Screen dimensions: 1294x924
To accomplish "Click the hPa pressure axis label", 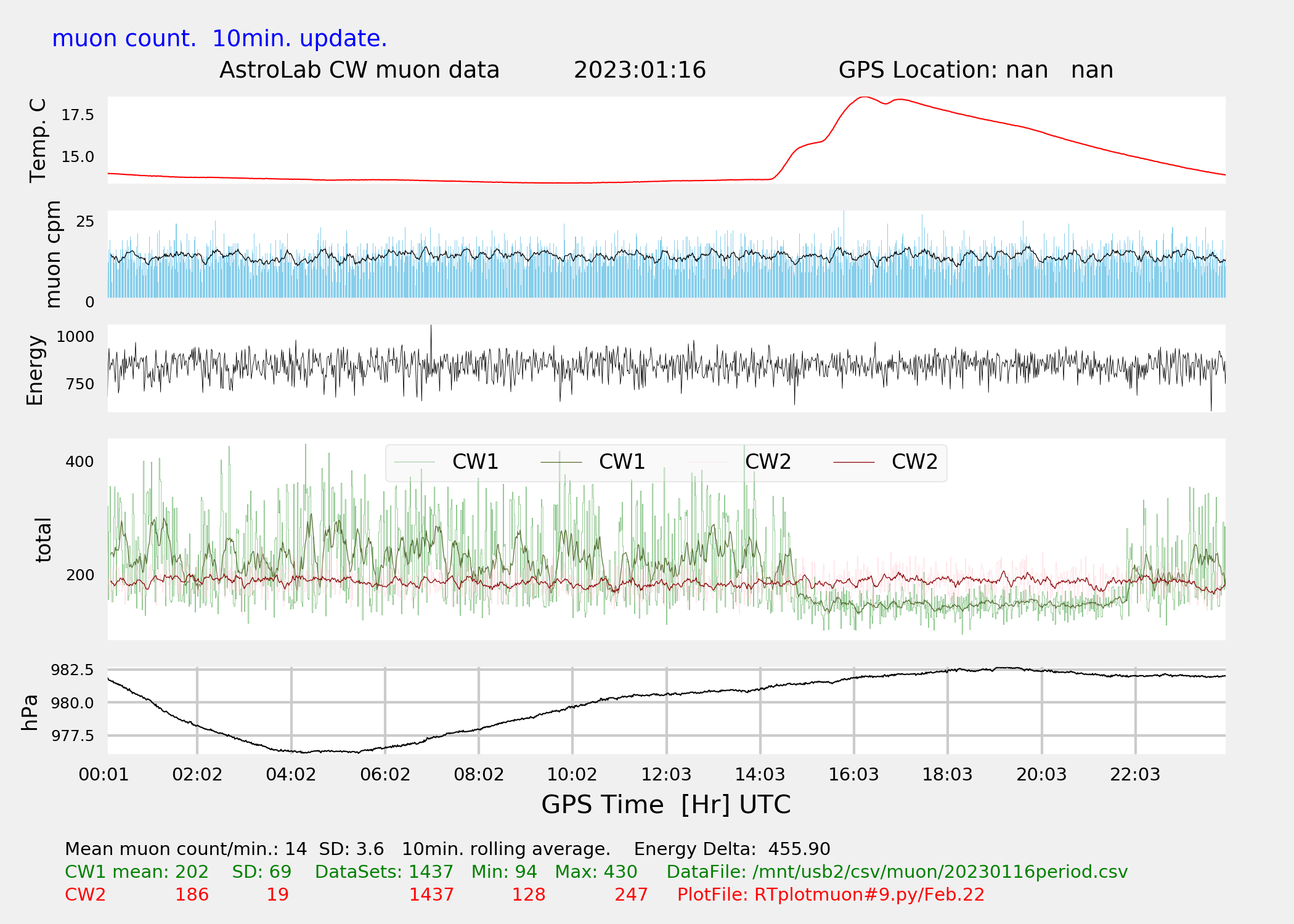I will 30,713.
